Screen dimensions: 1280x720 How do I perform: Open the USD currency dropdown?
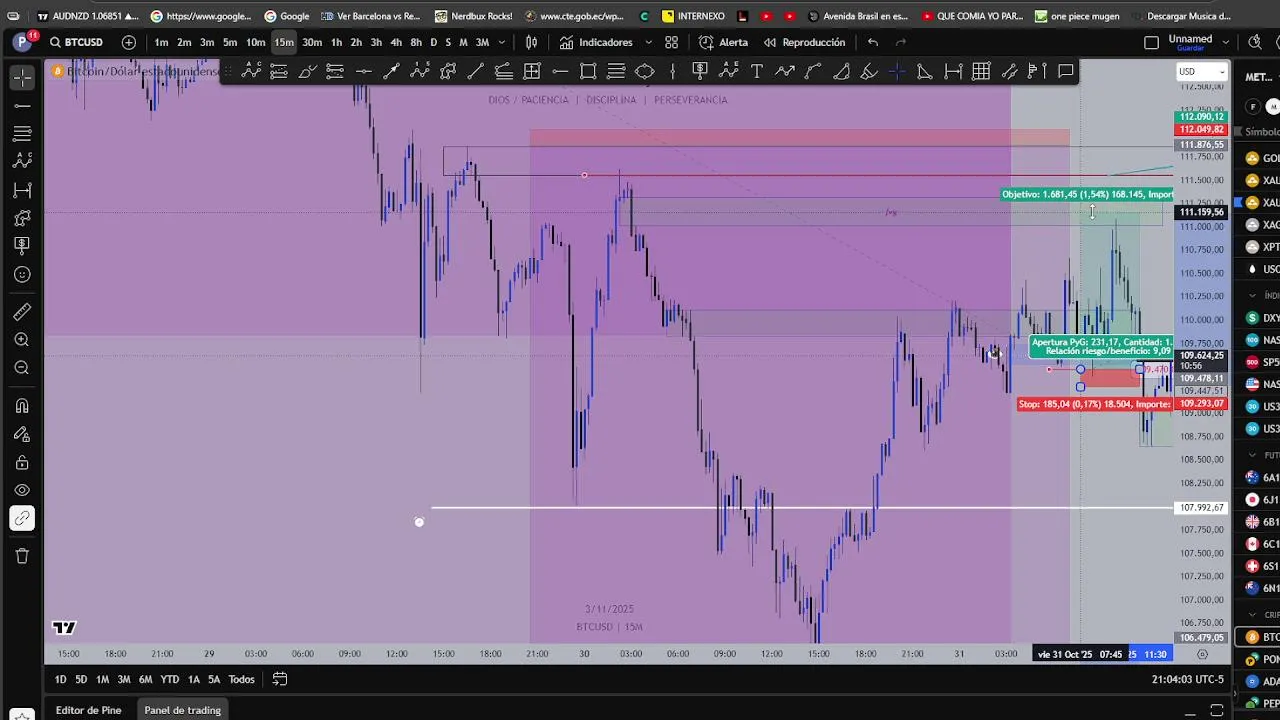1201,71
